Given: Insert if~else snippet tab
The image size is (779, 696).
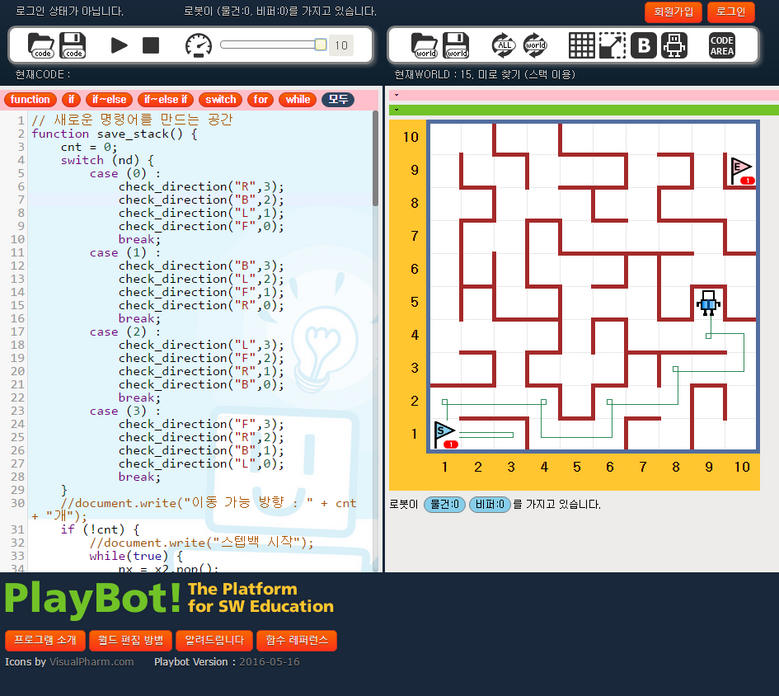Looking at the screenshot, I should point(109,99).
